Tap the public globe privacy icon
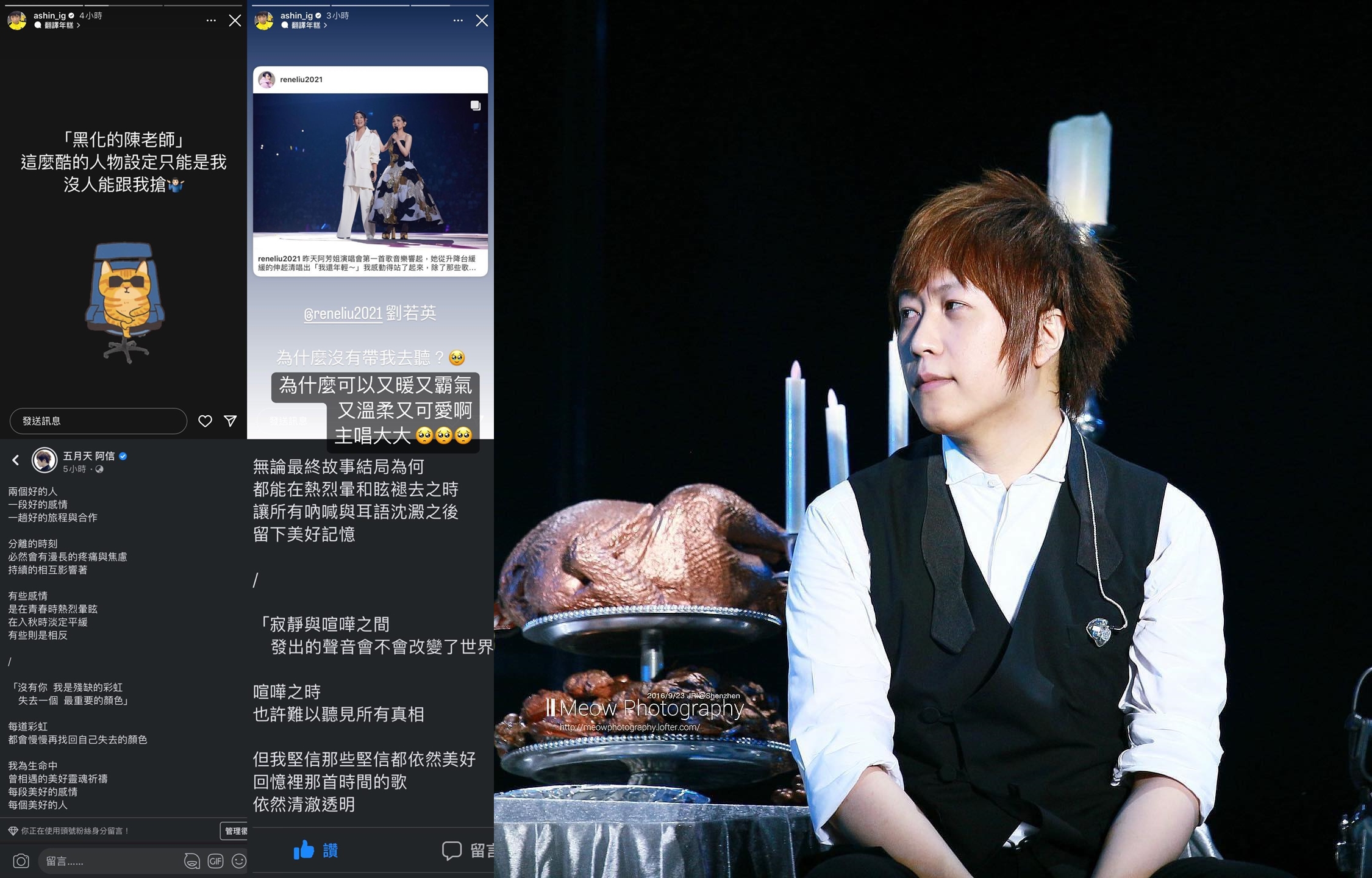 (x=99, y=469)
